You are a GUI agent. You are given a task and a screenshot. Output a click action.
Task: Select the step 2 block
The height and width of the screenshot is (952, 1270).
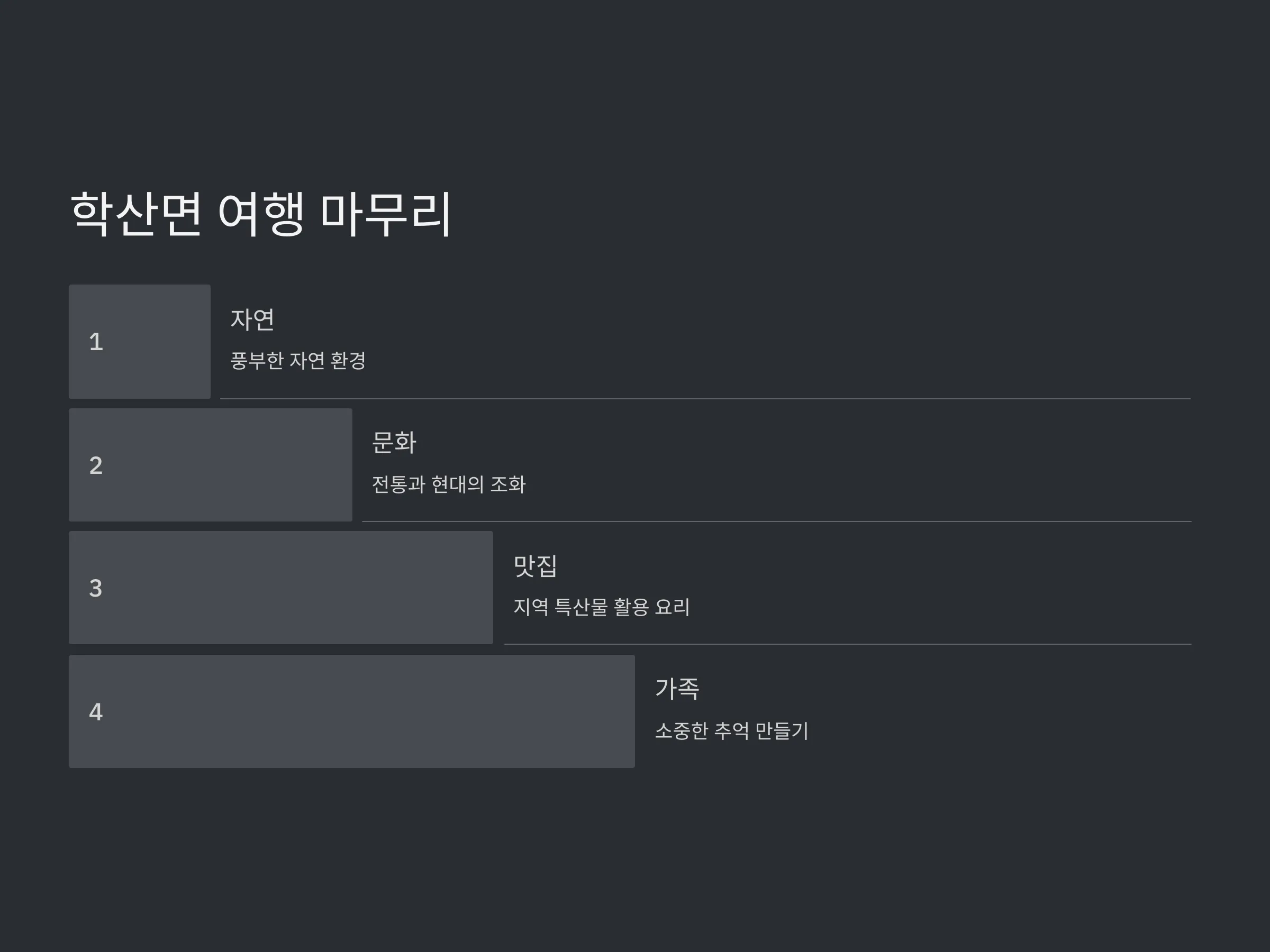[x=210, y=465]
